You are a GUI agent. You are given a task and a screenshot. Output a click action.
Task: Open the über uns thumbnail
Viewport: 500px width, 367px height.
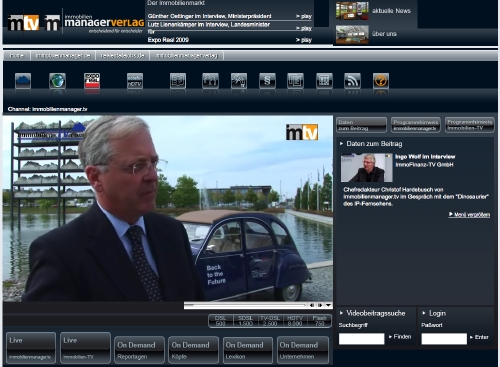tap(352, 34)
